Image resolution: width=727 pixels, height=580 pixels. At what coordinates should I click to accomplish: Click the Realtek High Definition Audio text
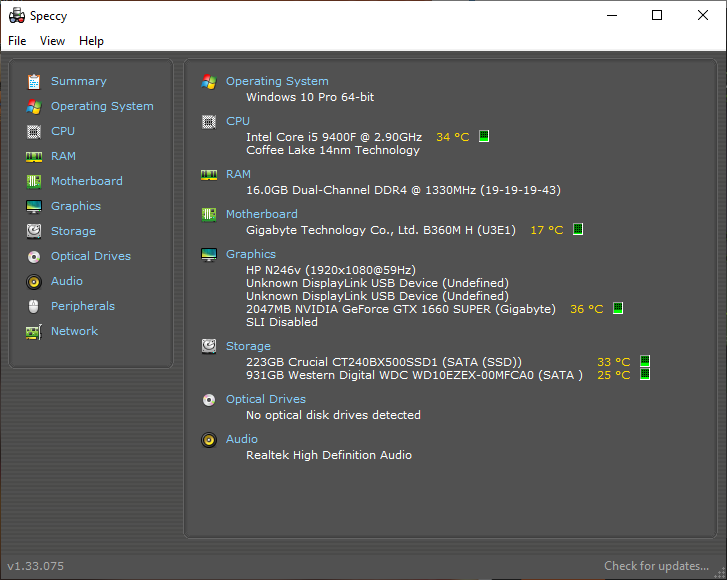329,455
